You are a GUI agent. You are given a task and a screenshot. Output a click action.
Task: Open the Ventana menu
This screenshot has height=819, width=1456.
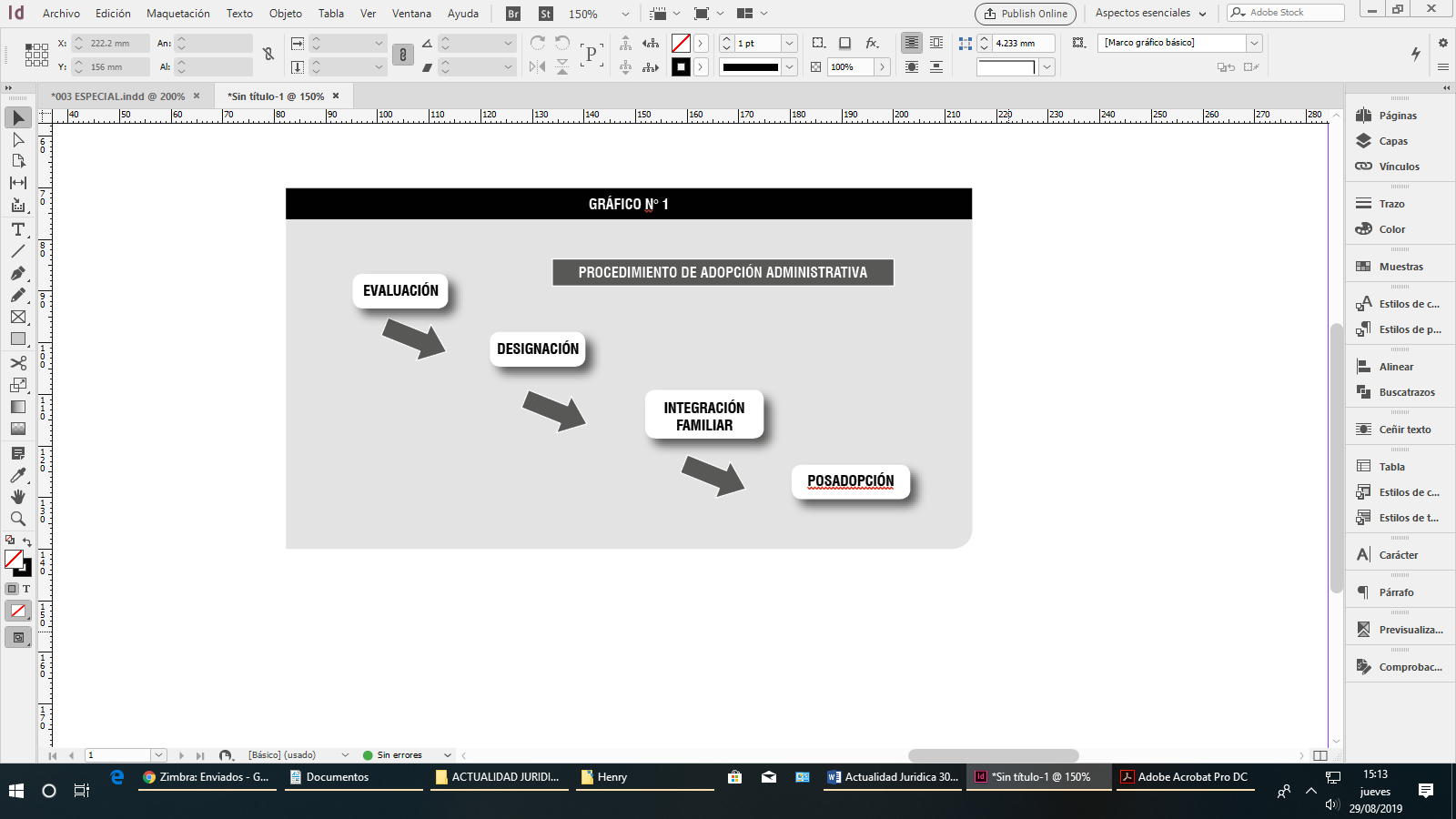tap(411, 14)
